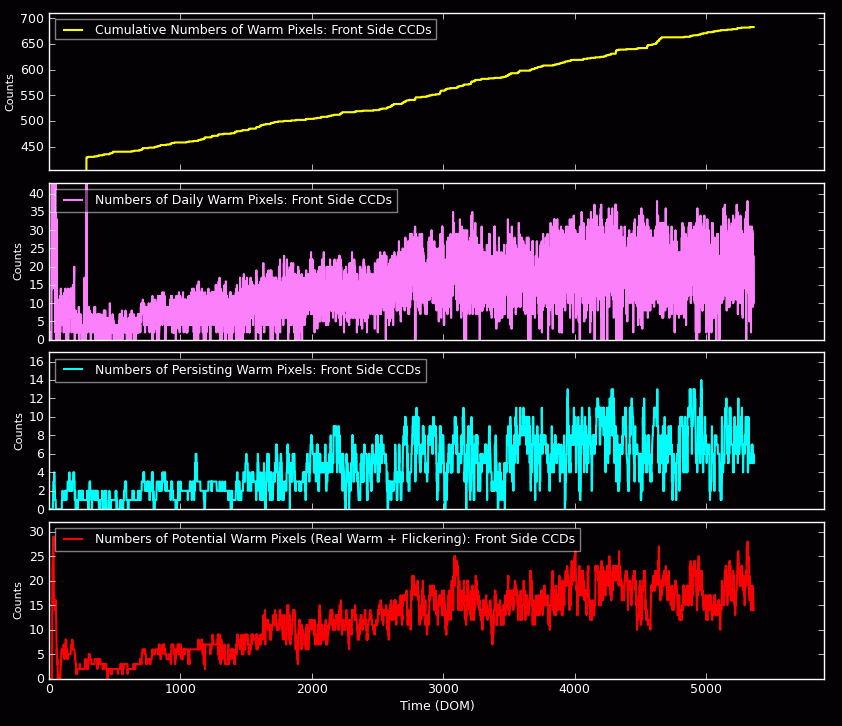Click the yellow legend line in top plot

click(x=73, y=30)
